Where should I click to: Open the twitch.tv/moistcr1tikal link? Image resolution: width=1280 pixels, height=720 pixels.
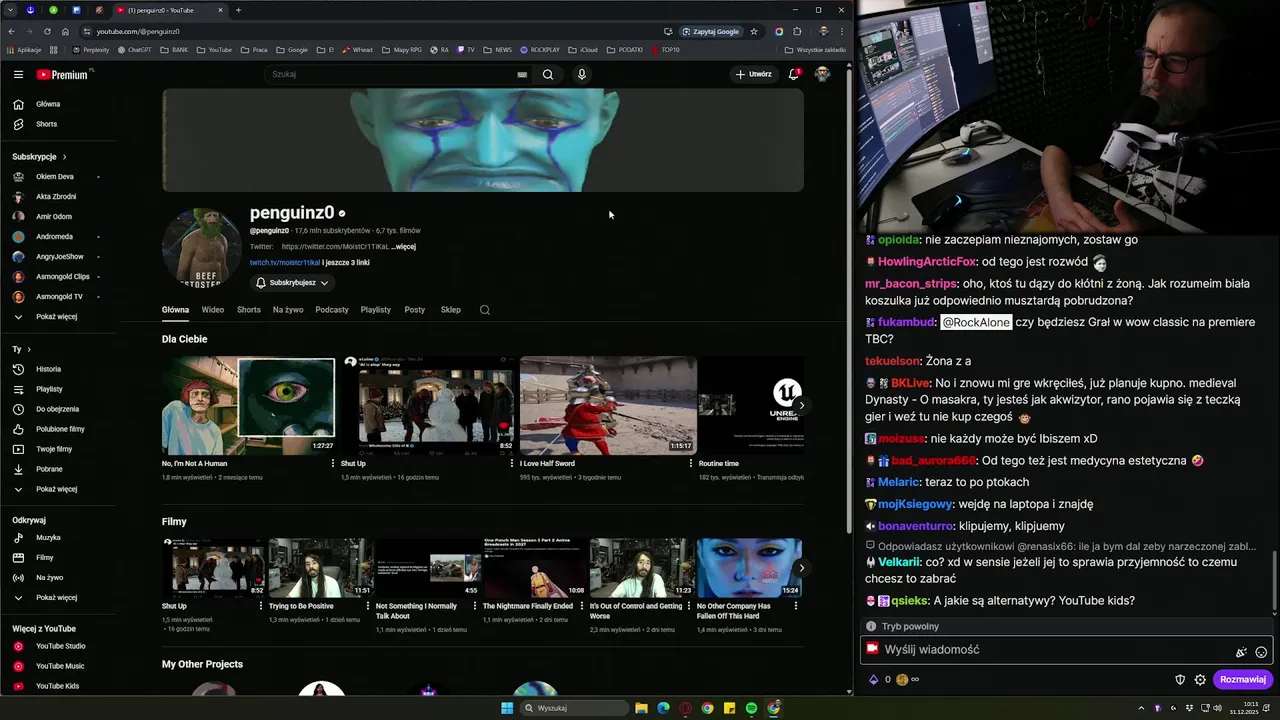(x=285, y=263)
